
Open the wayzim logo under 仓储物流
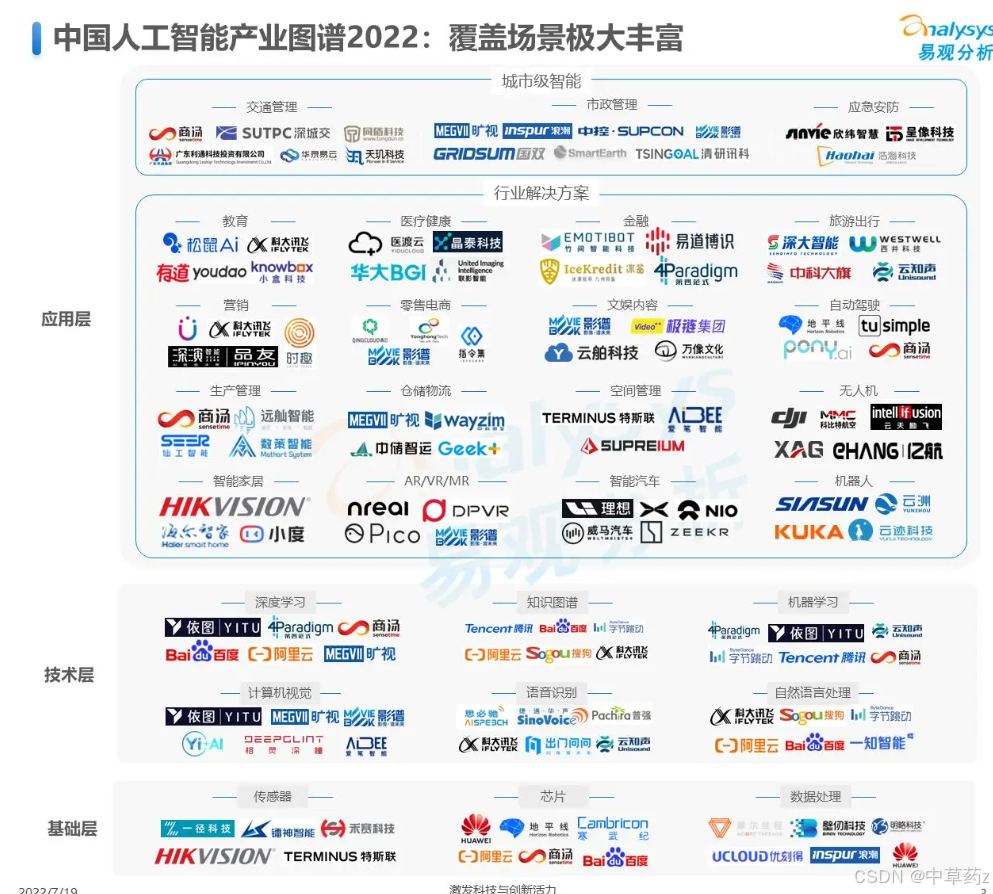pyautogui.click(x=465, y=420)
